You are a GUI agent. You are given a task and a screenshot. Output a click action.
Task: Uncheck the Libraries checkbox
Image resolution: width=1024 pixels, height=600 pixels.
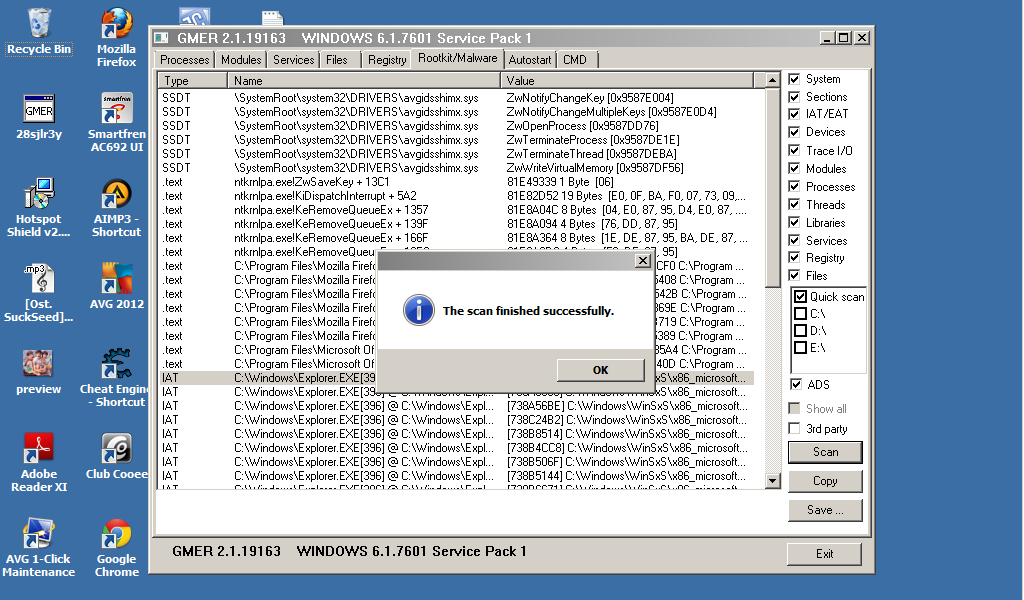tap(794, 223)
